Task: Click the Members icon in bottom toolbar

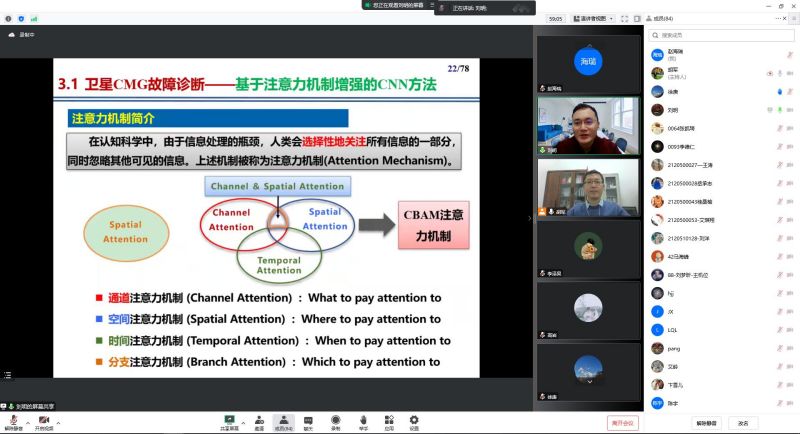Action: 284,421
